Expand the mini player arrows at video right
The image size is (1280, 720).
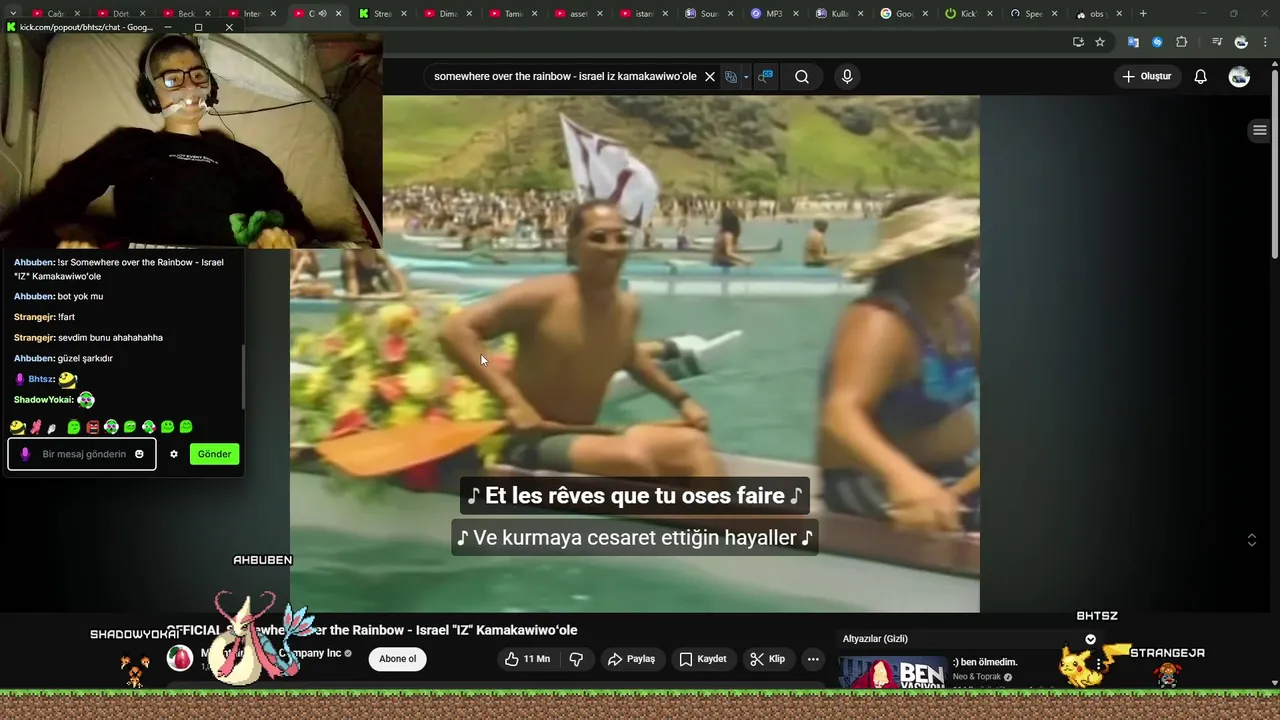[x=1251, y=540]
